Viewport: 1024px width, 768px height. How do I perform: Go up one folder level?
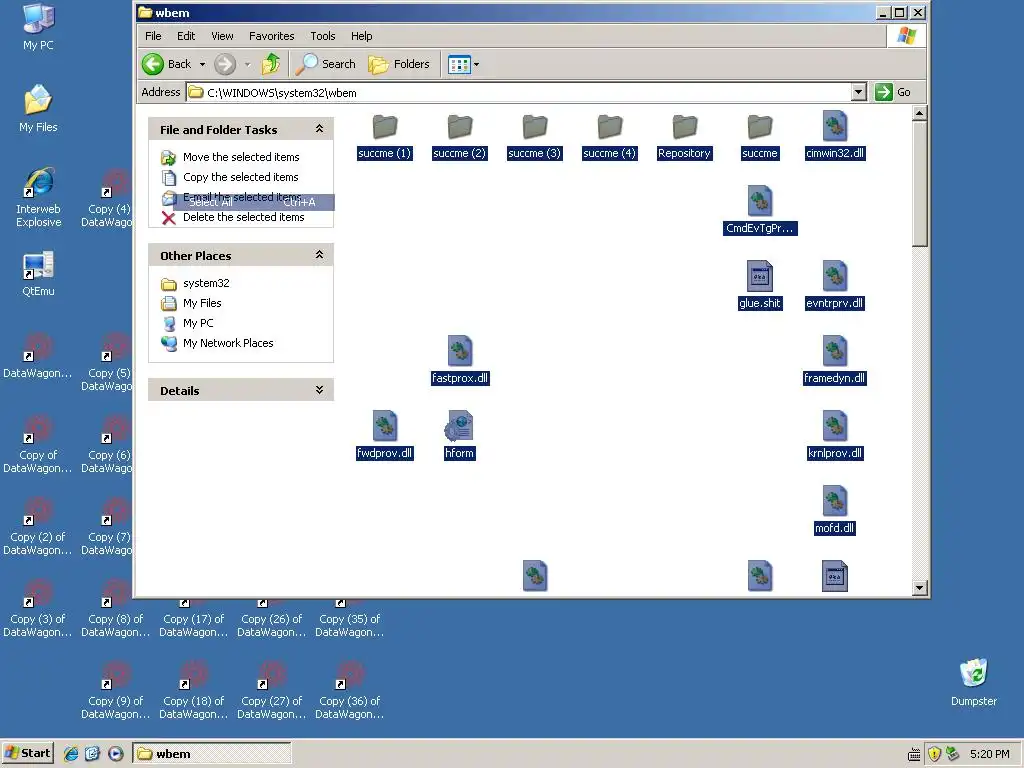[x=270, y=64]
